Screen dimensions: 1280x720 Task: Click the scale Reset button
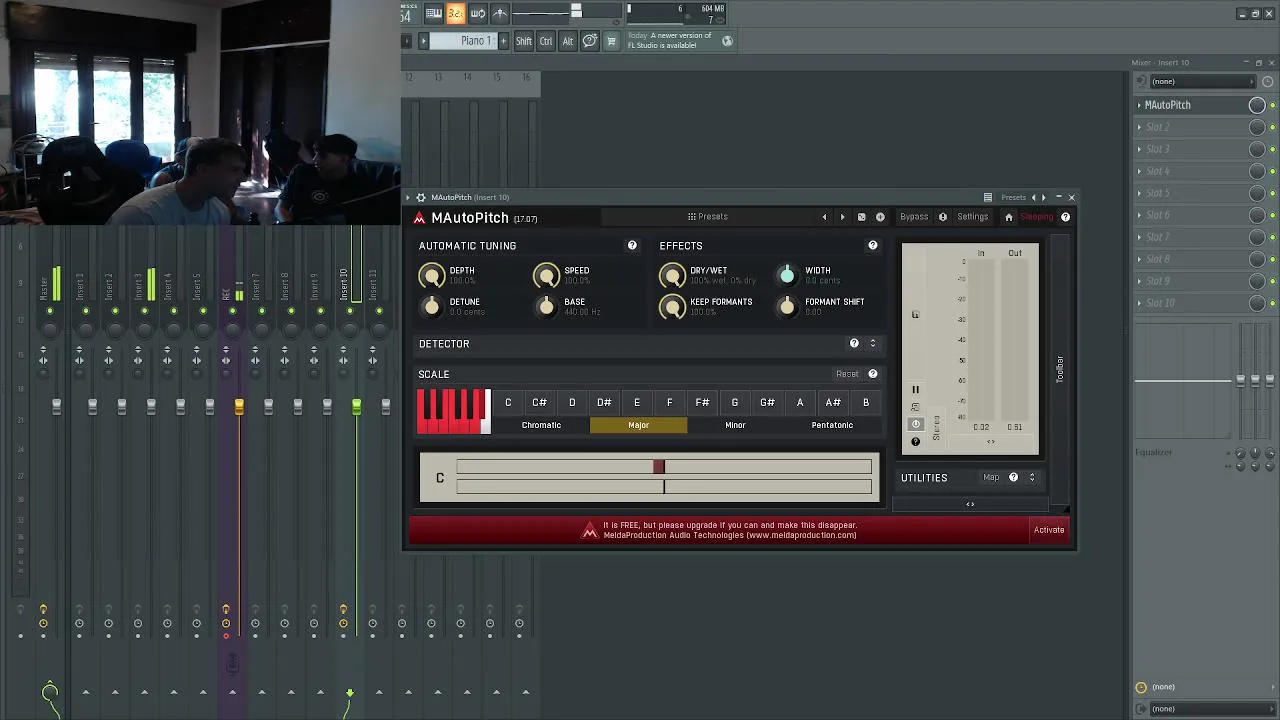click(x=847, y=374)
